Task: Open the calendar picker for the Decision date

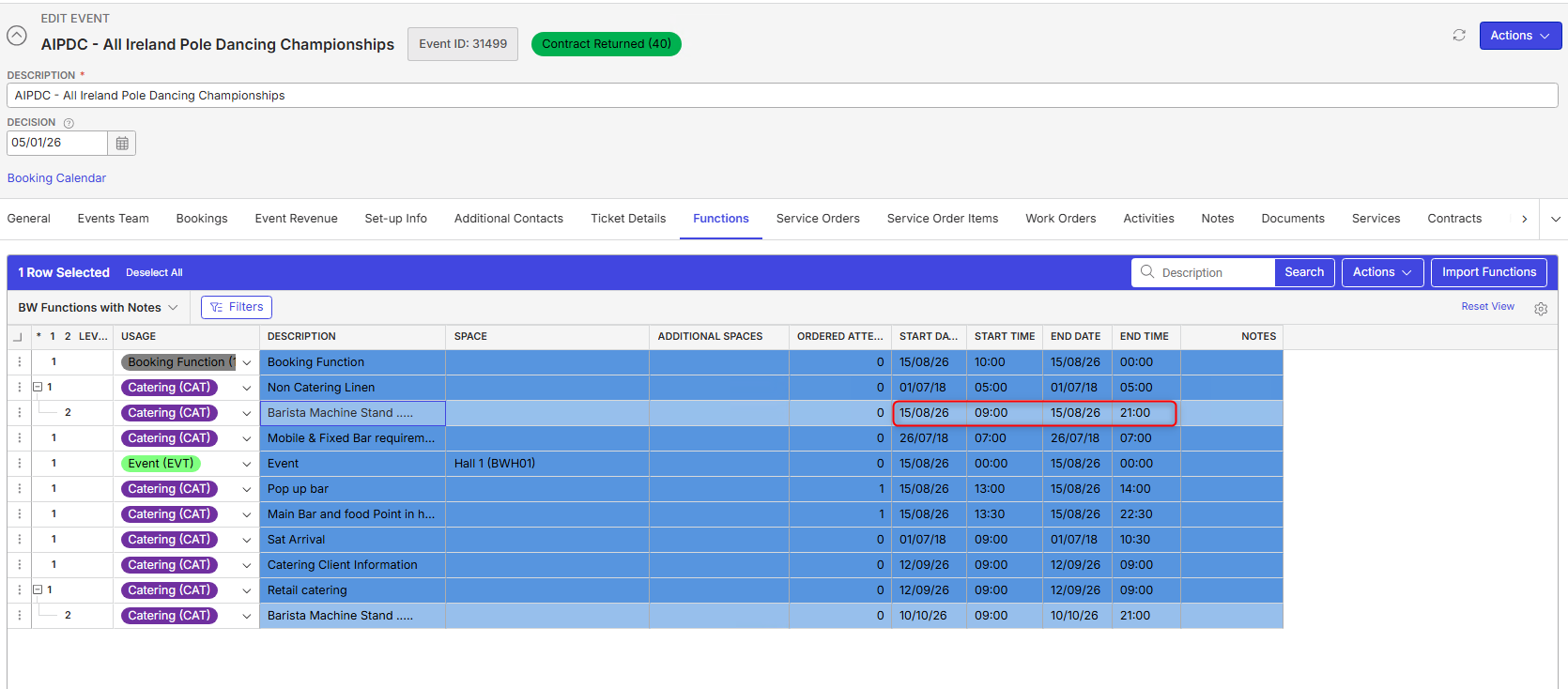Action: click(122, 144)
